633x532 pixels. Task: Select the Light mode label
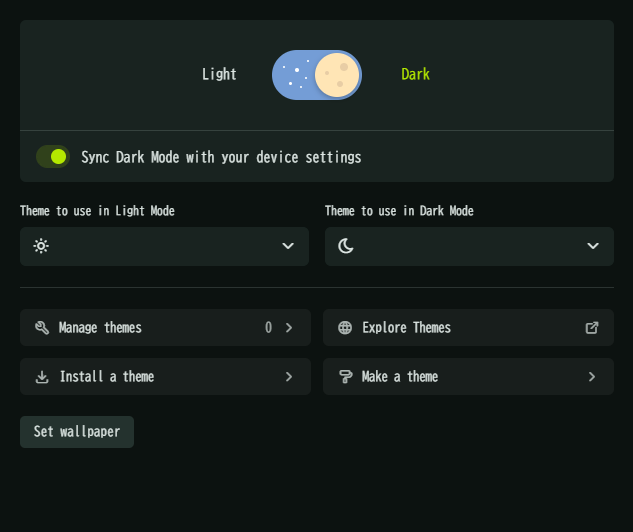coord(219,74)
